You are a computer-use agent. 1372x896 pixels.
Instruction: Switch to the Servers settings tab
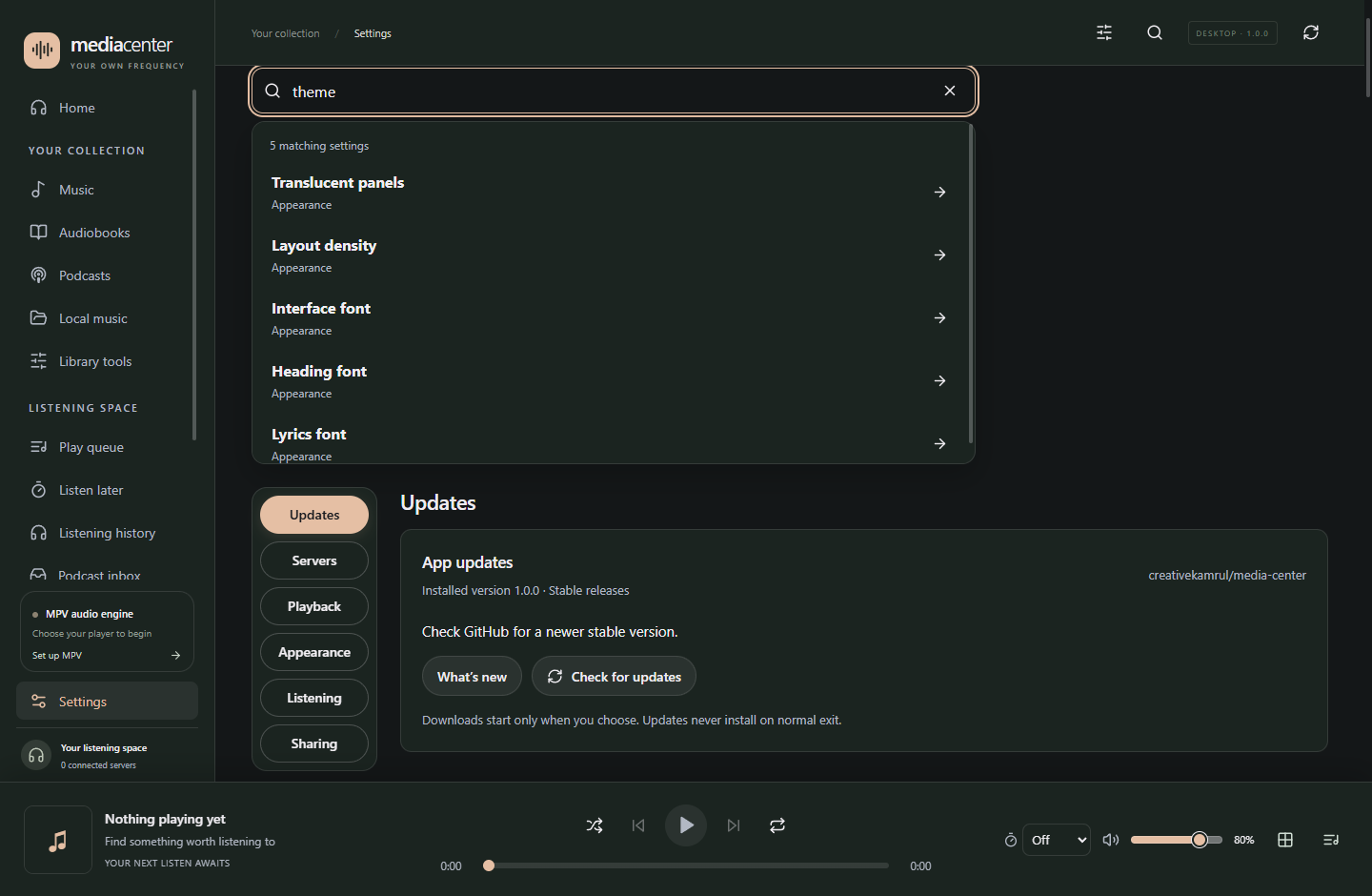(x=314, y=560)
